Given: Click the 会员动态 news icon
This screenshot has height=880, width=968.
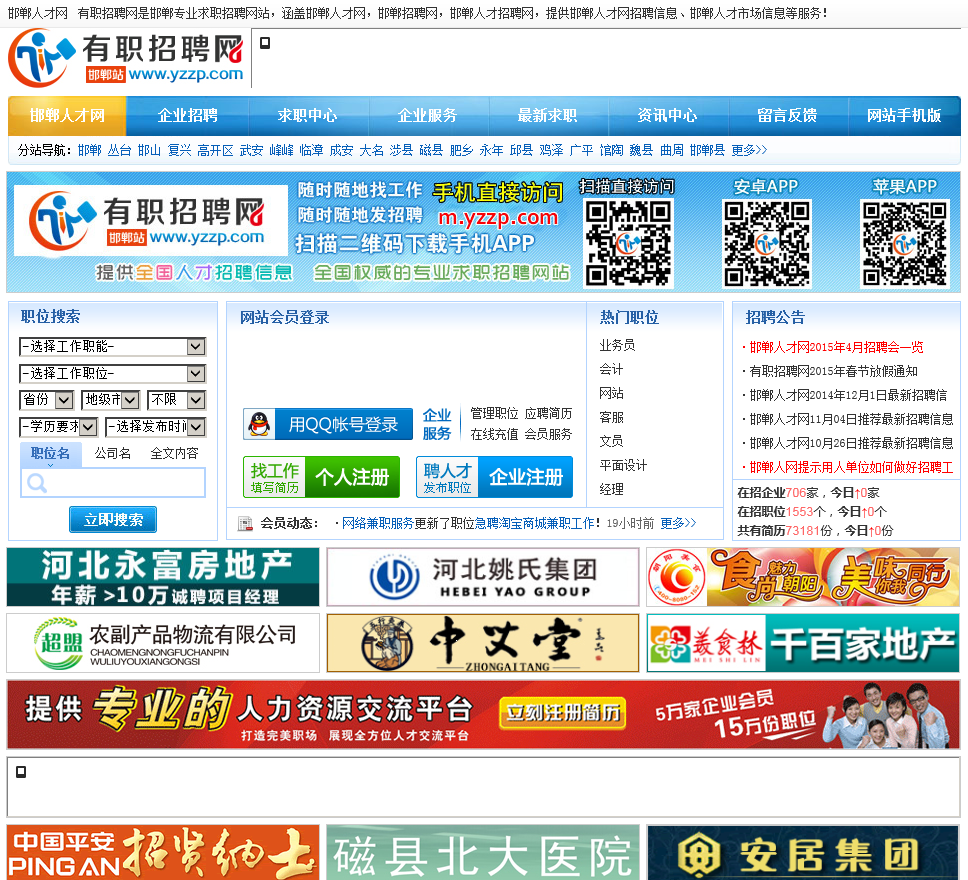Looking at the screenshot, I should coord(245,524).
